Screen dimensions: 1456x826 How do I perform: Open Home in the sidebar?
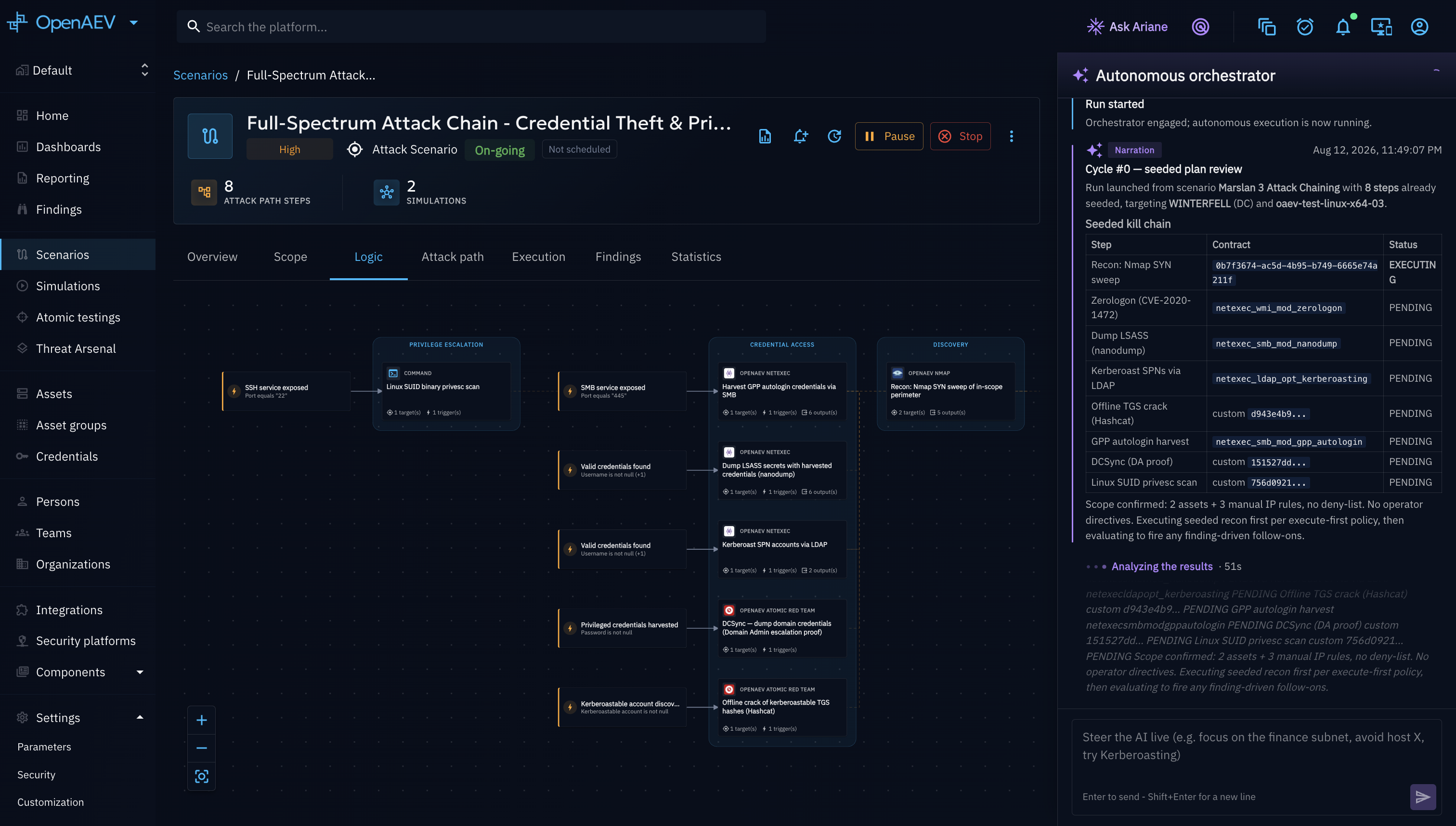[x=78, y=115]
